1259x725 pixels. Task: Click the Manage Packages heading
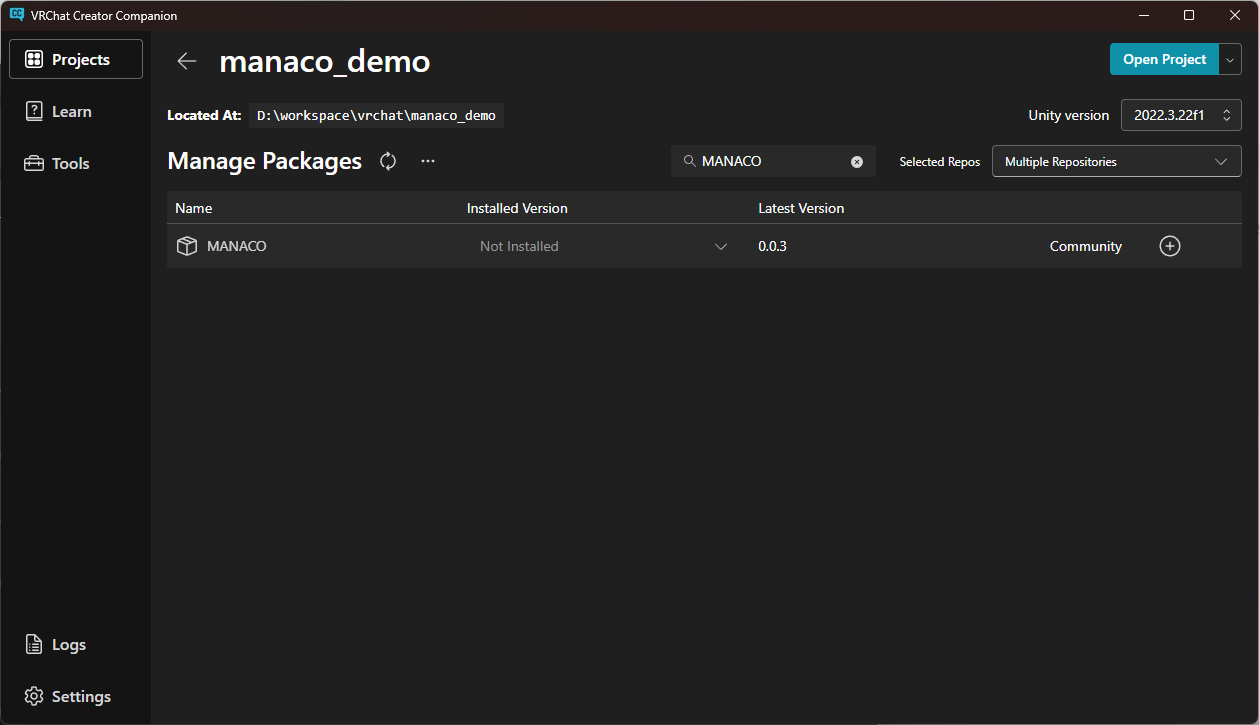[265, 161]
